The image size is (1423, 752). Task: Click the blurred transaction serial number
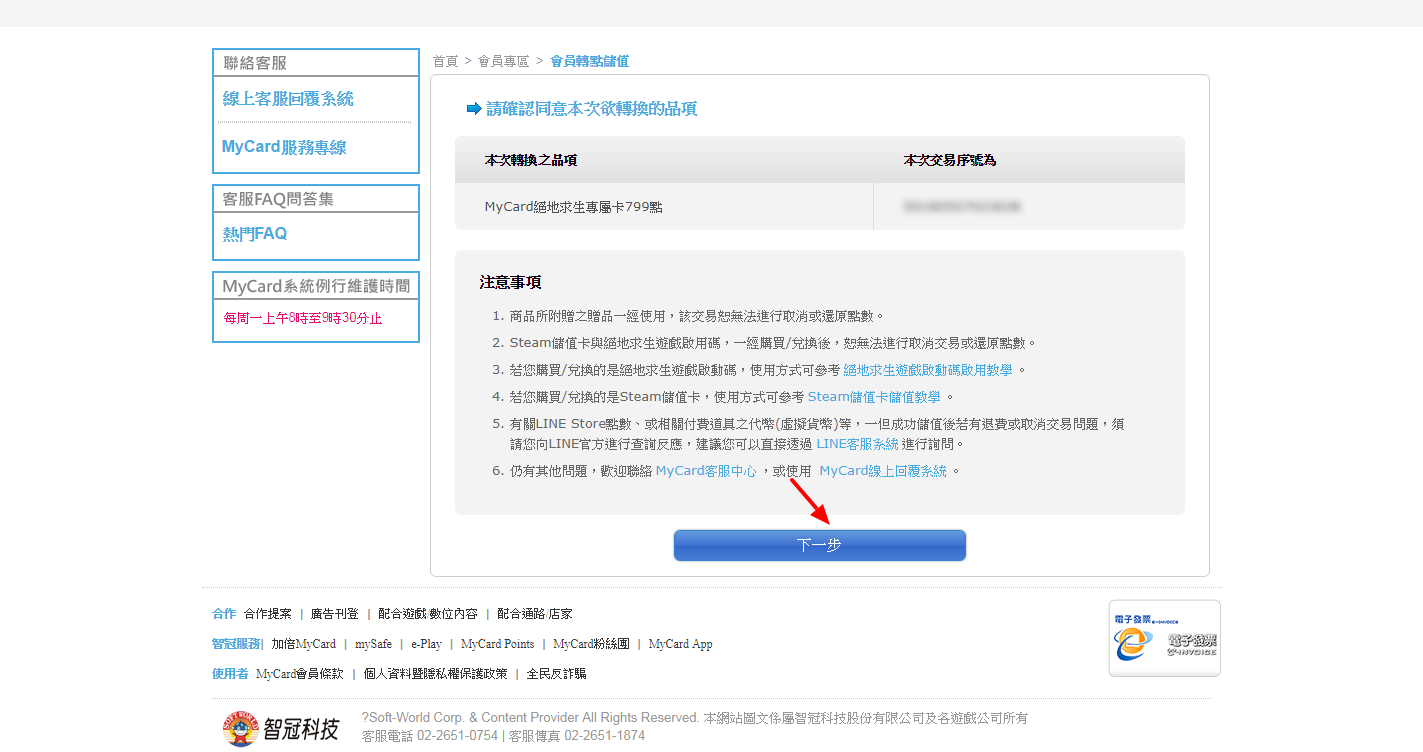click(x=962, y=207)
